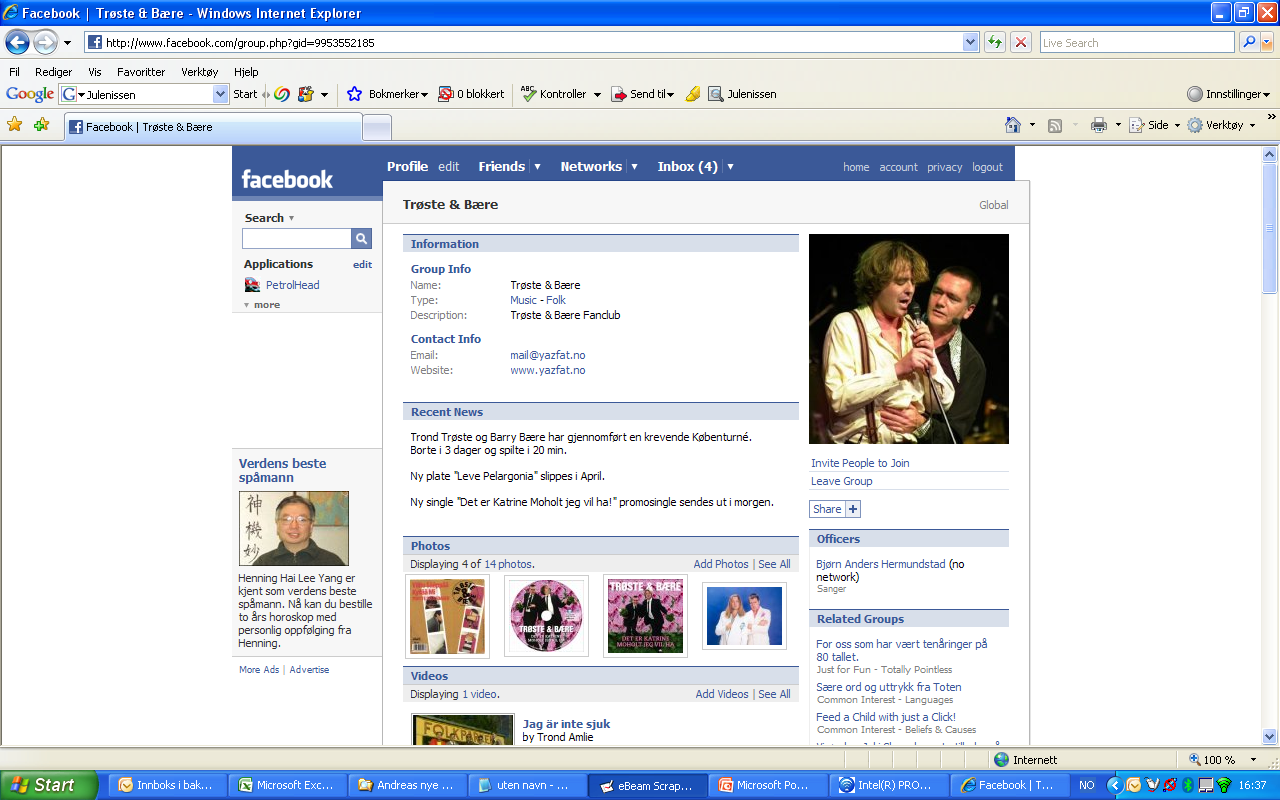
Task: Click the yellow highlighter icon
Action: (x=693, y=94)
